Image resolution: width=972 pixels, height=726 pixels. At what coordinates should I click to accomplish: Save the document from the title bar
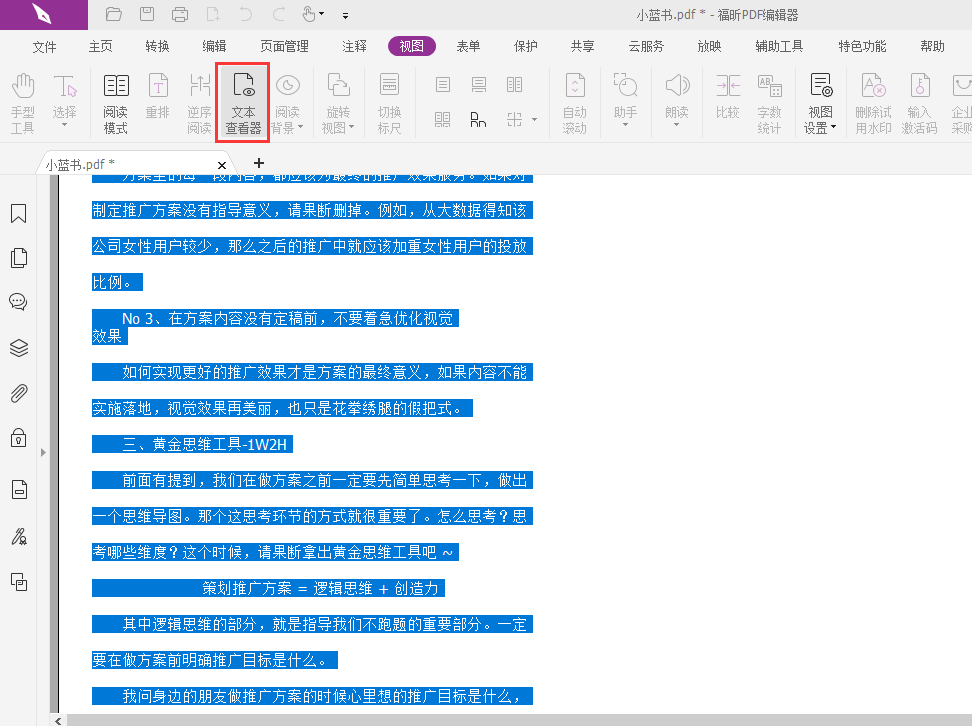[148, 14]
